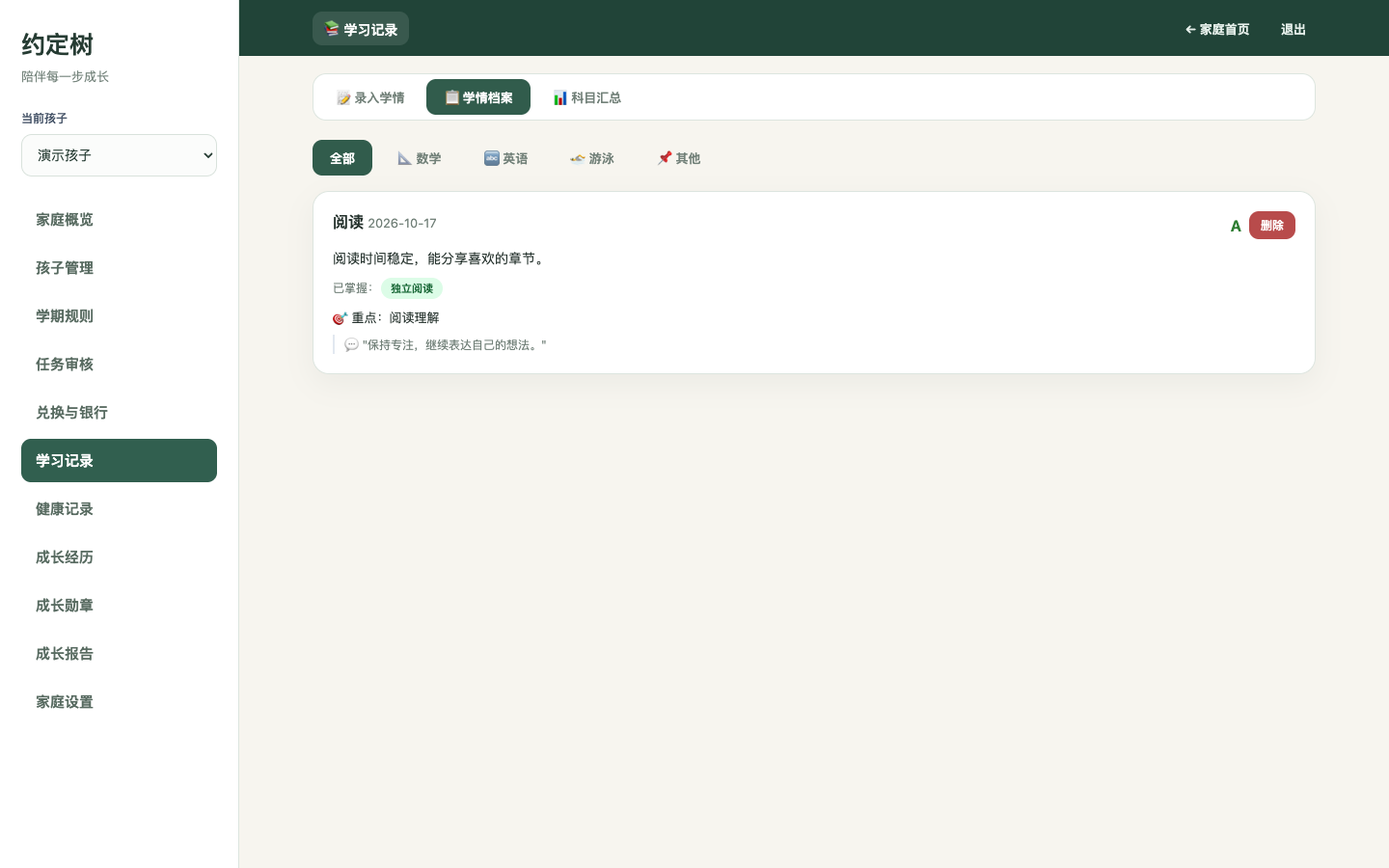Screen dimensions: 1389x868
Task: Open 兑换与银行 section
Action: tap(119, 412)
